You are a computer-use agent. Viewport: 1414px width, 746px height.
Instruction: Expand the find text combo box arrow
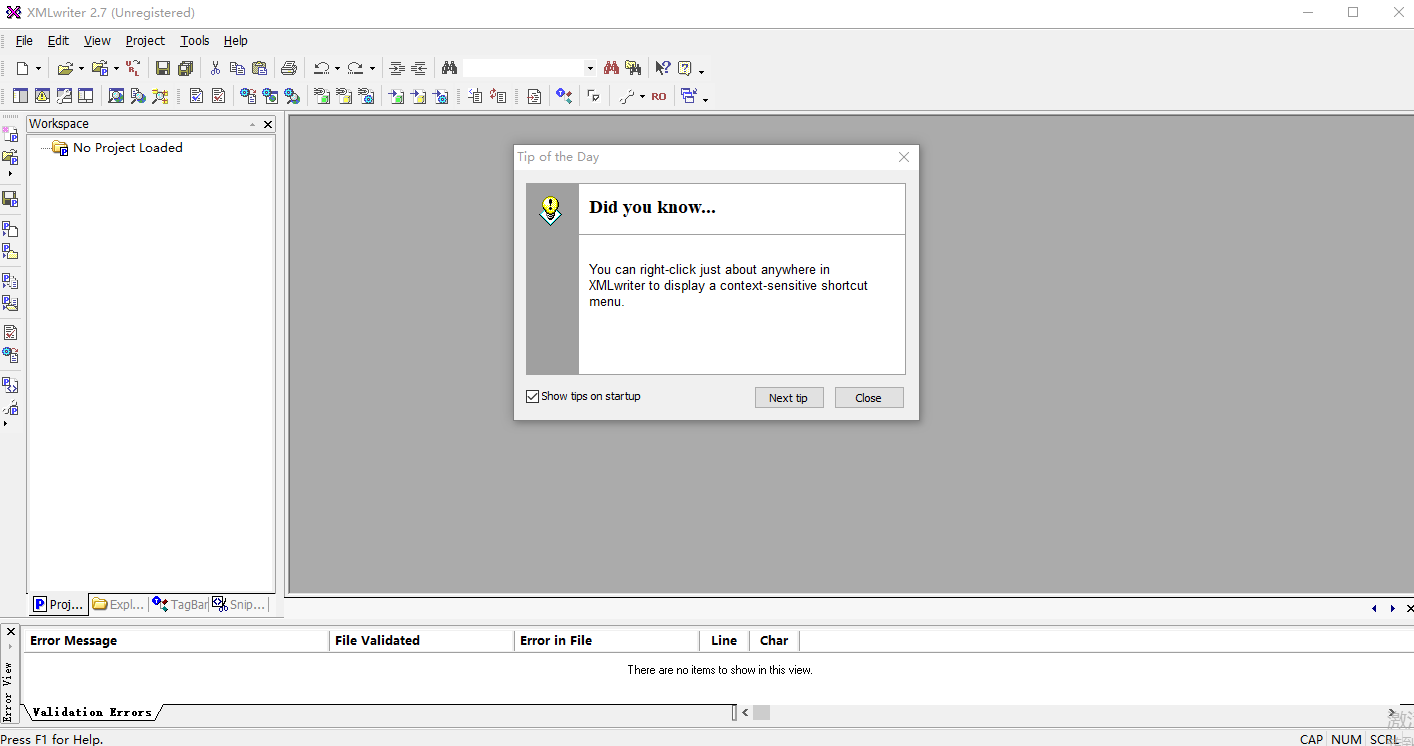590,69
